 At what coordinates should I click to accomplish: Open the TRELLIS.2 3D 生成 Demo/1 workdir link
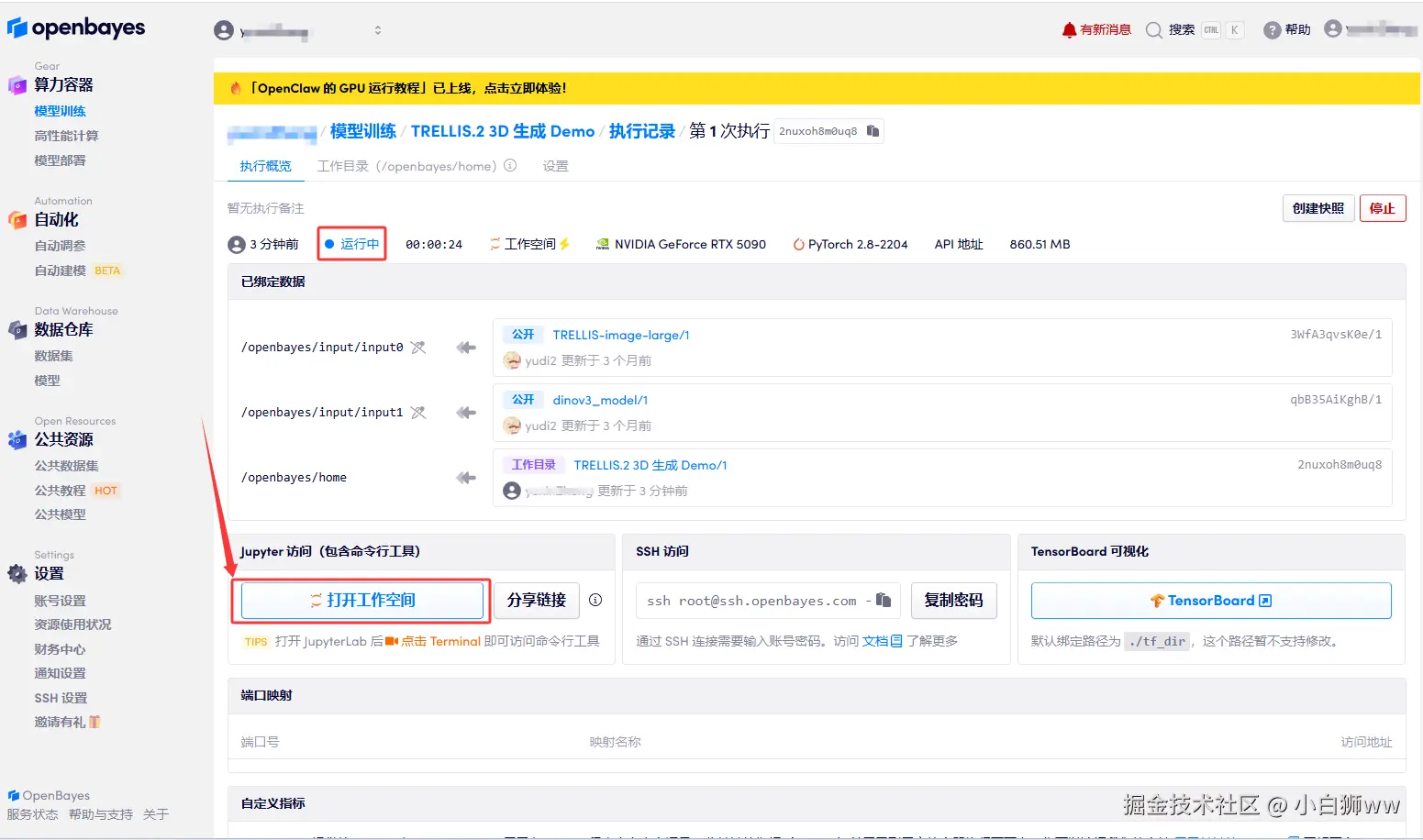650,465
